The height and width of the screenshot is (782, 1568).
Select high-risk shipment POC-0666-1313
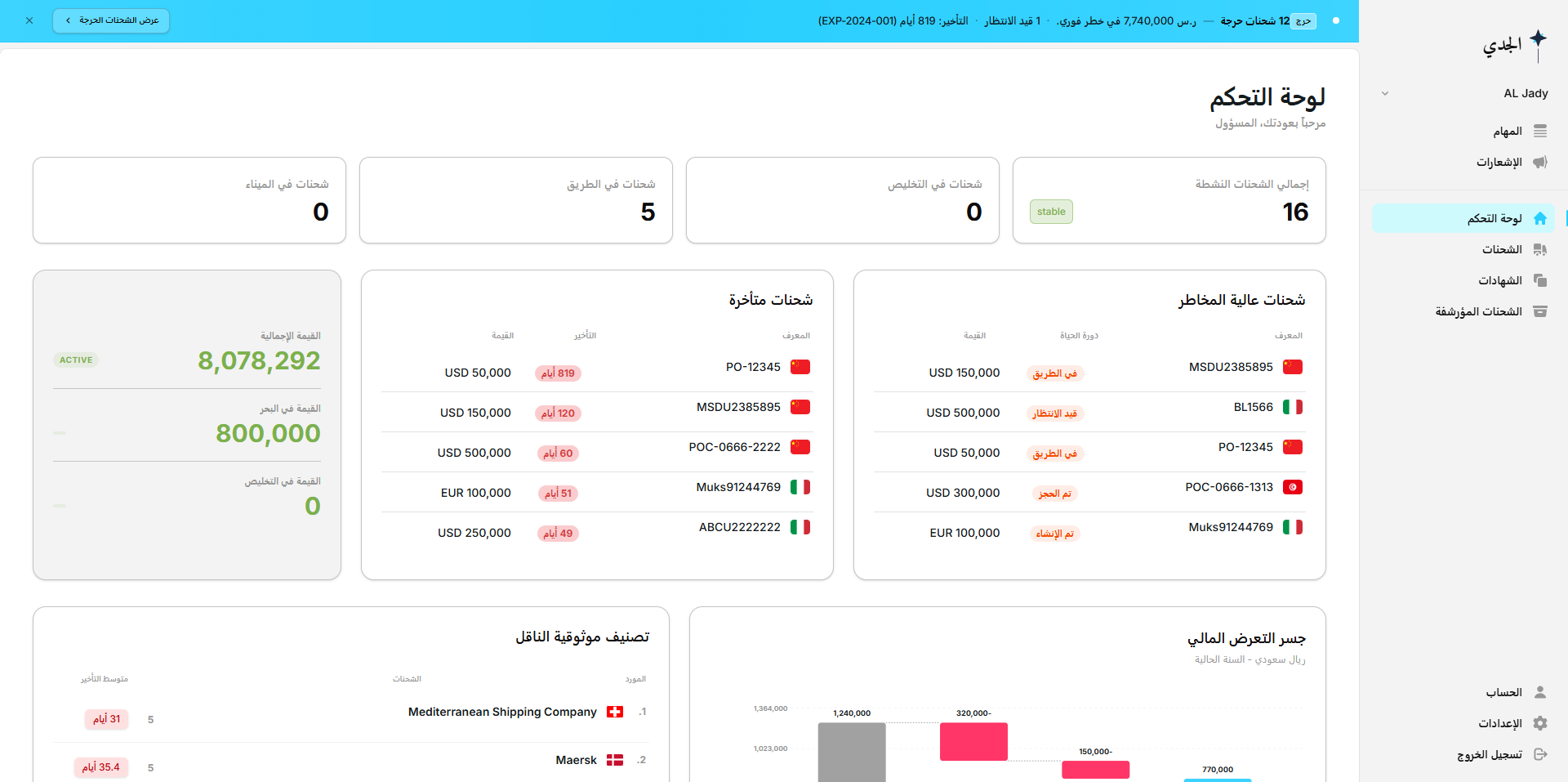tap(1089, 492)
